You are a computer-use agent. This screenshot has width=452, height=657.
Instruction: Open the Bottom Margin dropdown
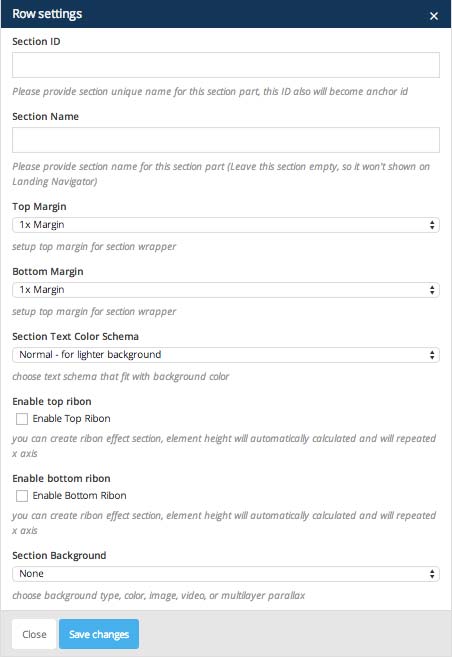pos(226,290)
